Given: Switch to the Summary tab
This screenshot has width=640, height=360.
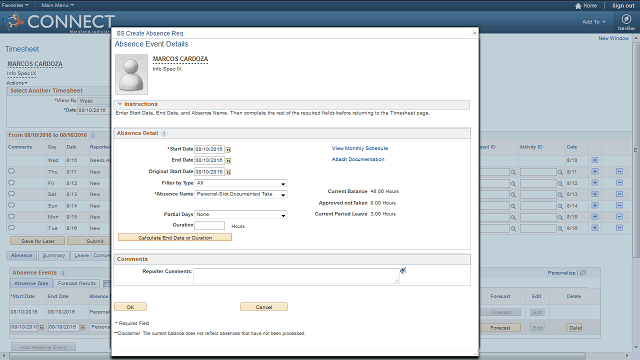Looking at the screenshot, I should (x=53, y=256).
